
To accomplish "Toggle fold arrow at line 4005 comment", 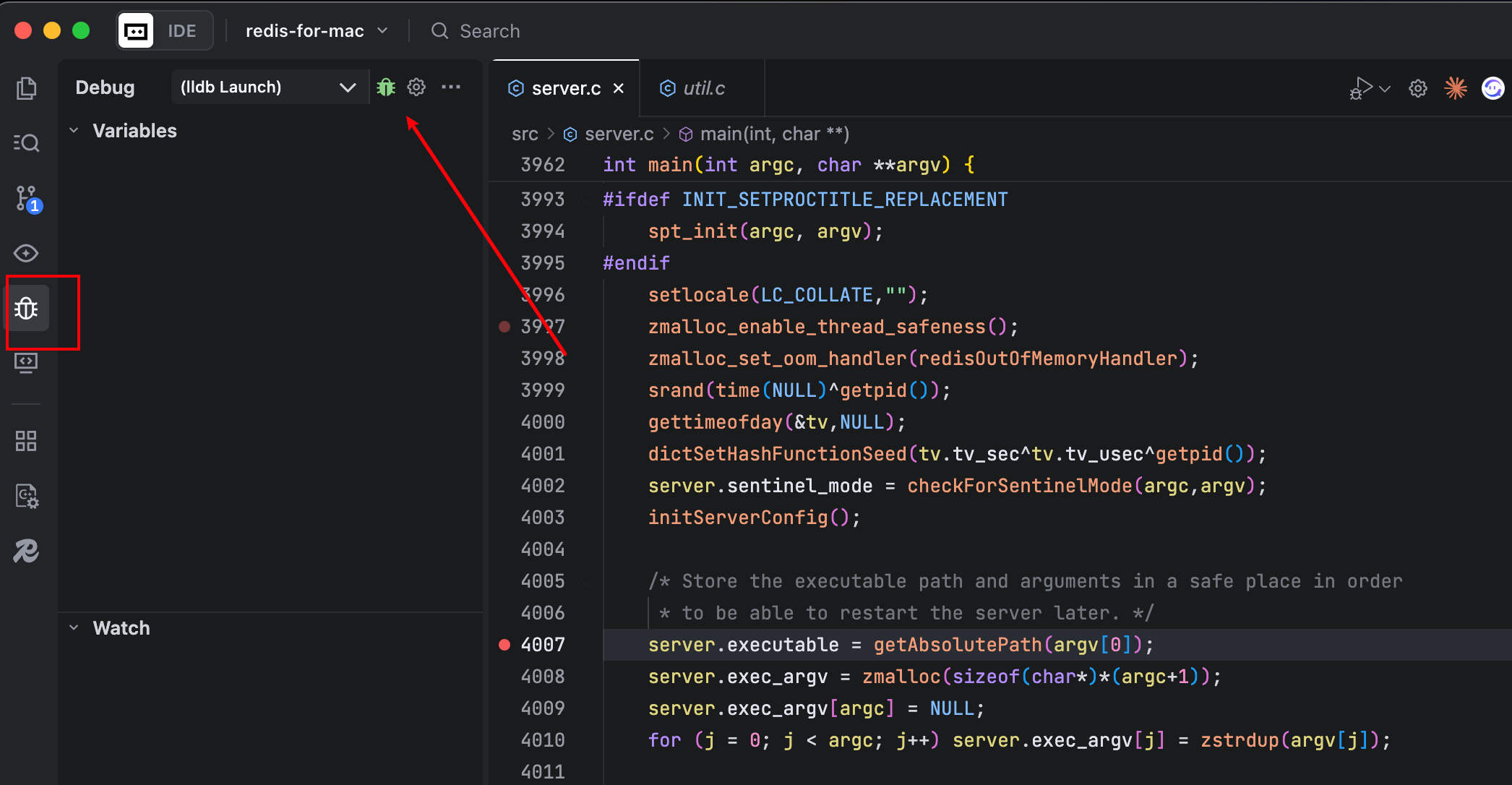I will (x=585, y=581).
